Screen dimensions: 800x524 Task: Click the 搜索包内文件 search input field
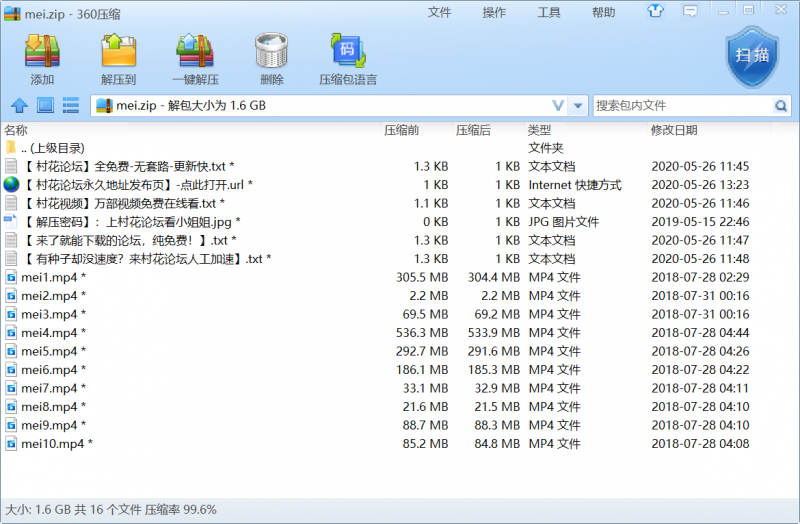click(682, 105)
